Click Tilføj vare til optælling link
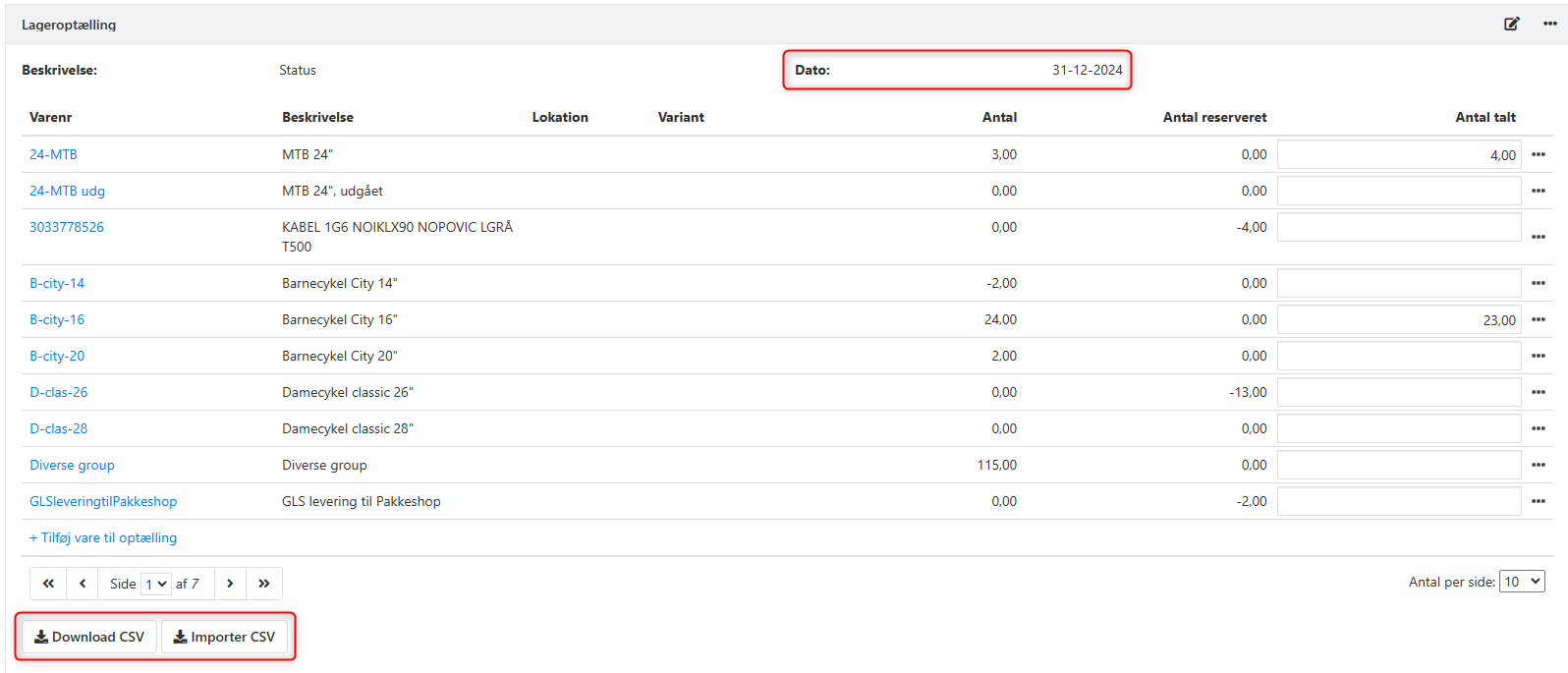Viewport: 1568px width, 673px height. point(103,537)
